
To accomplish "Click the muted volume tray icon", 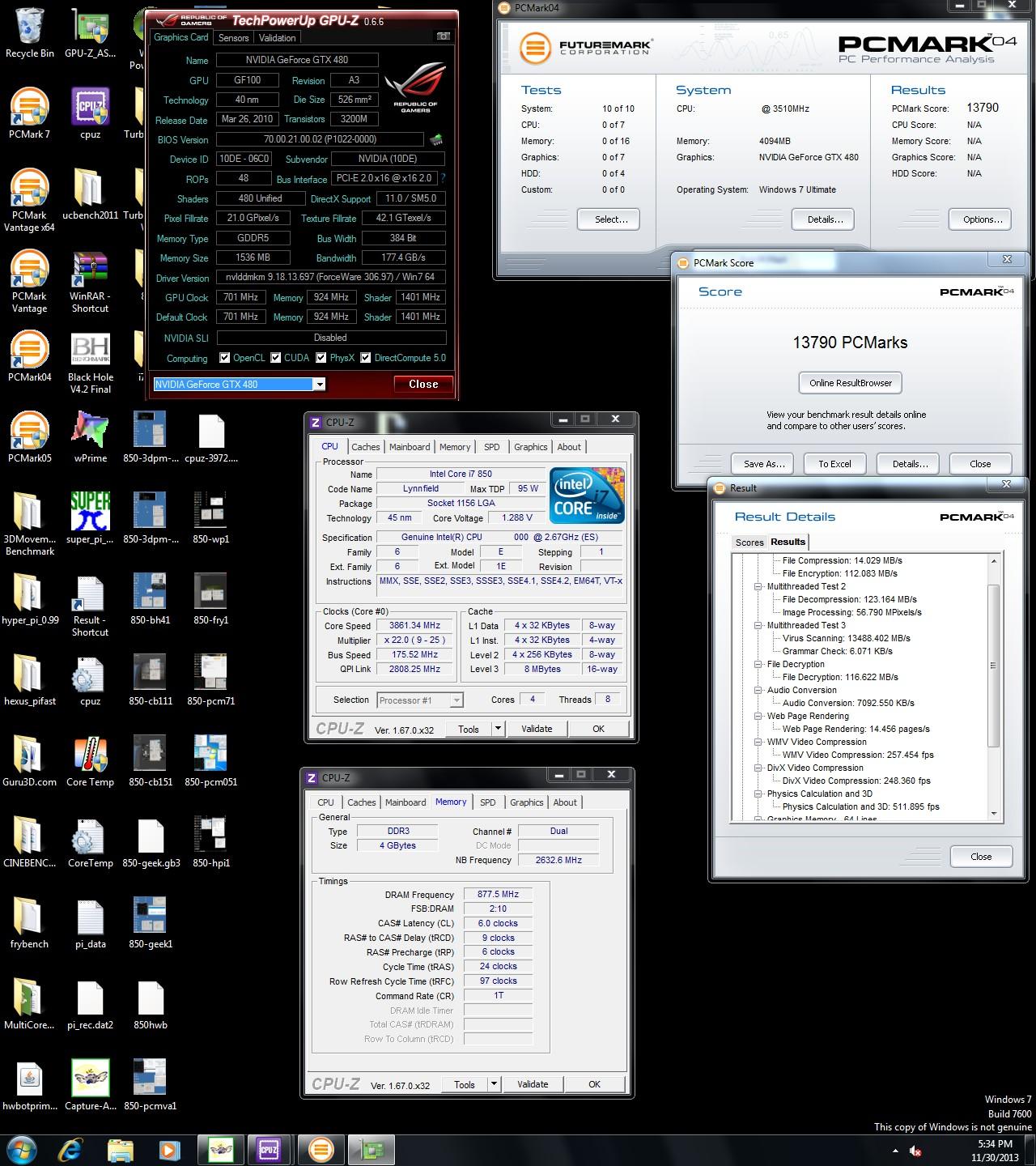I will point(915,1151).
